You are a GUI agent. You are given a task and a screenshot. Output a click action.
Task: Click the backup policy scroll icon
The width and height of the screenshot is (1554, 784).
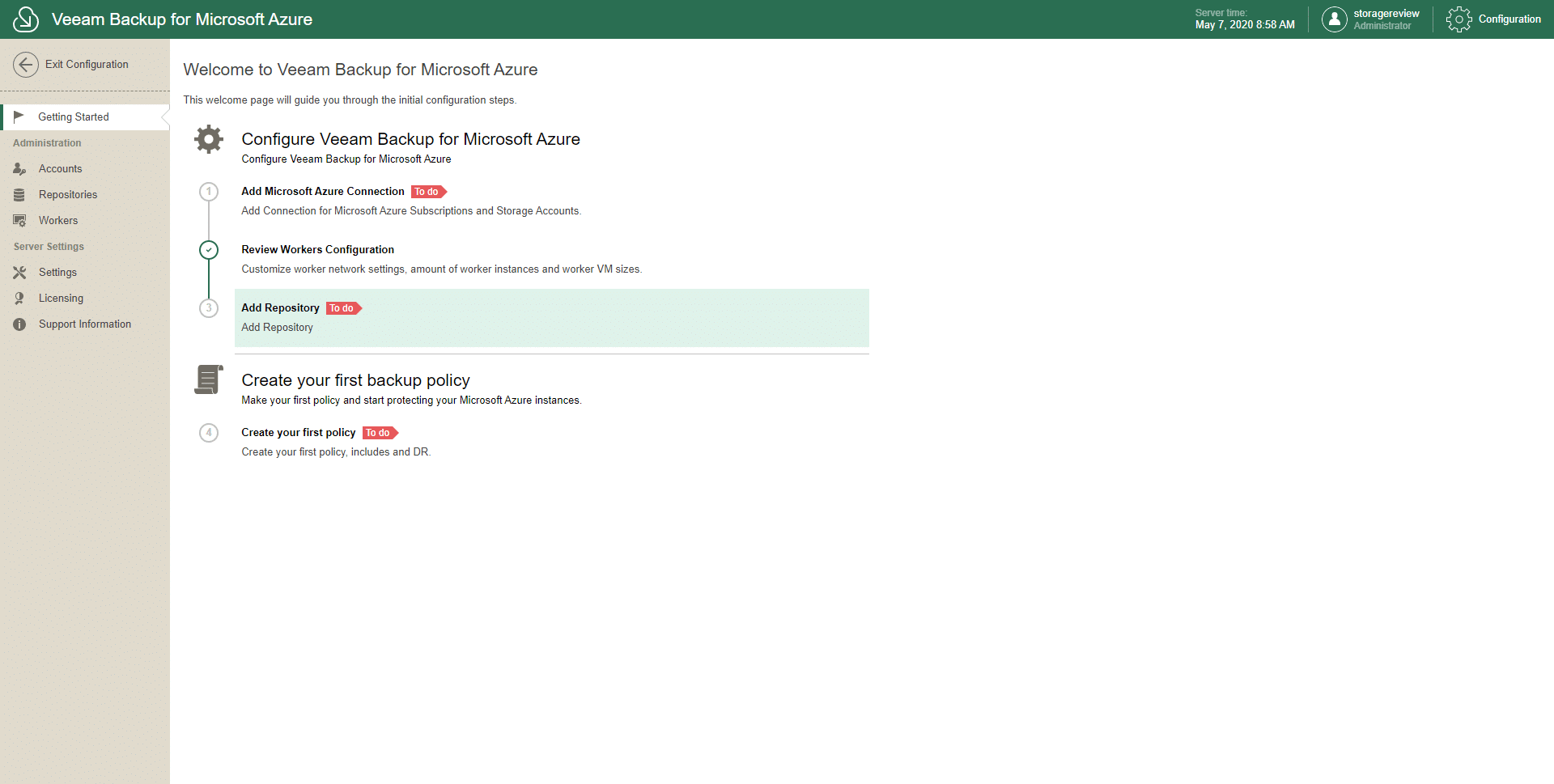point(209,379)
